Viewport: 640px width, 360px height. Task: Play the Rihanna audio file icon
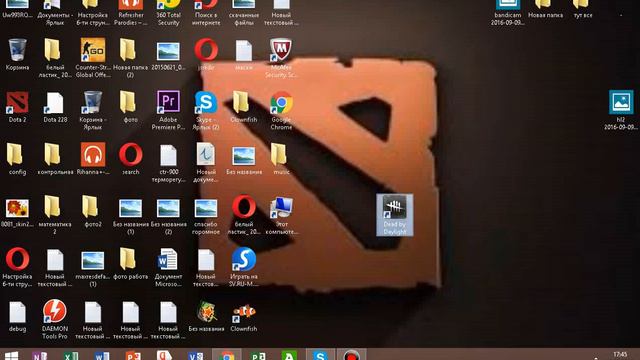point(93,159)
